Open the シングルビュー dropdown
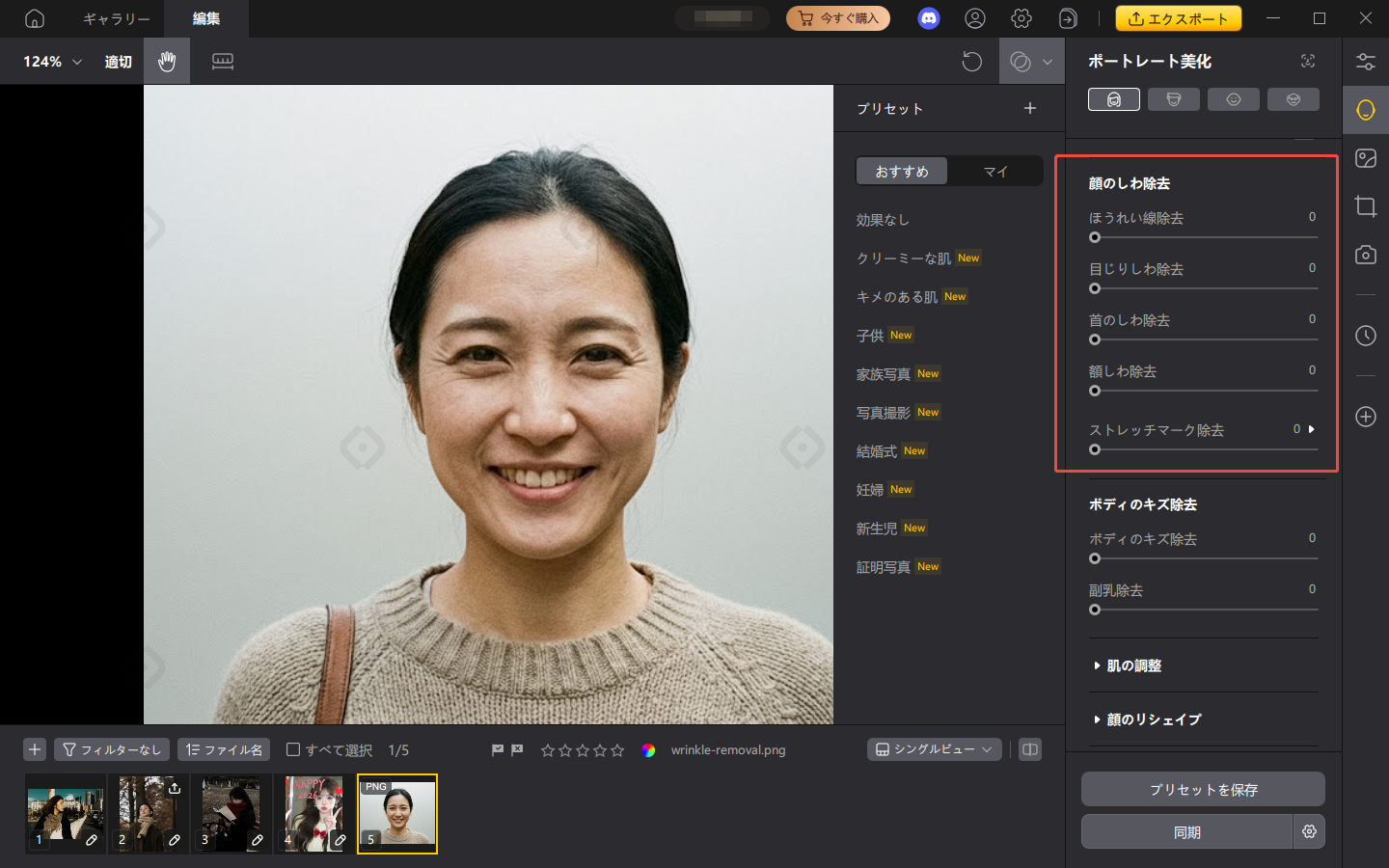Viewport: 1389px width, 868px height. (934, 749)
